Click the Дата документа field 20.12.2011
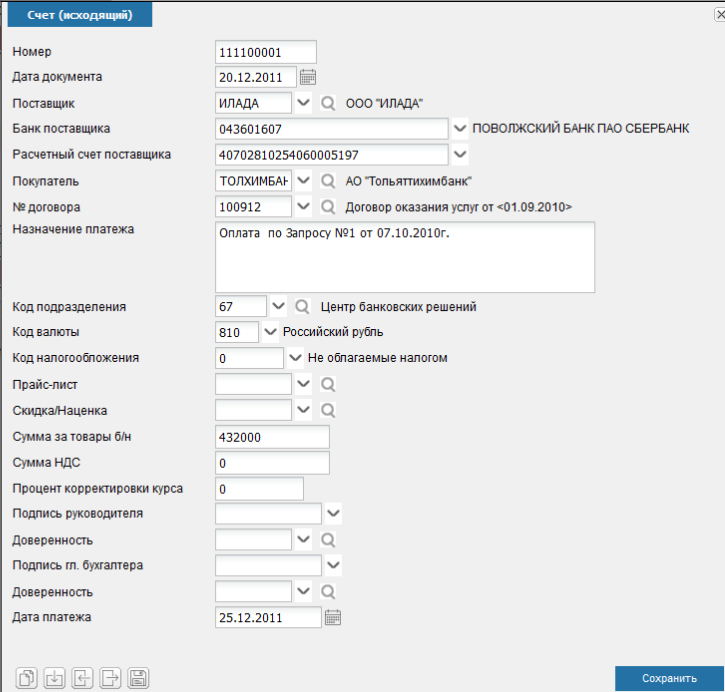Image resolution: width=725 pixels, height=692 pixels. click(x=256, y=77)
